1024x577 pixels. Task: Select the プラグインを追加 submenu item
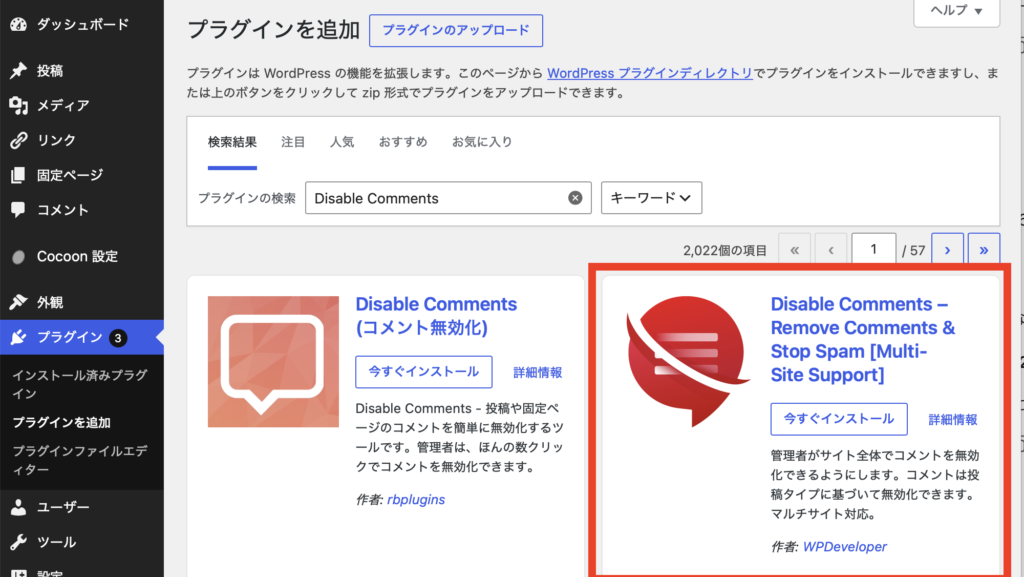point(61,422)
